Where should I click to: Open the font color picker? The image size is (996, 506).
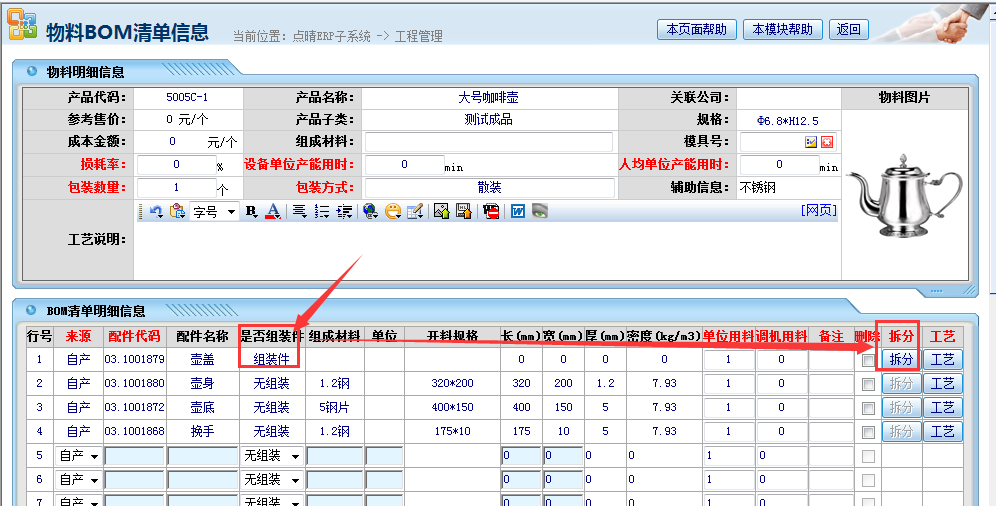point(270,211)
